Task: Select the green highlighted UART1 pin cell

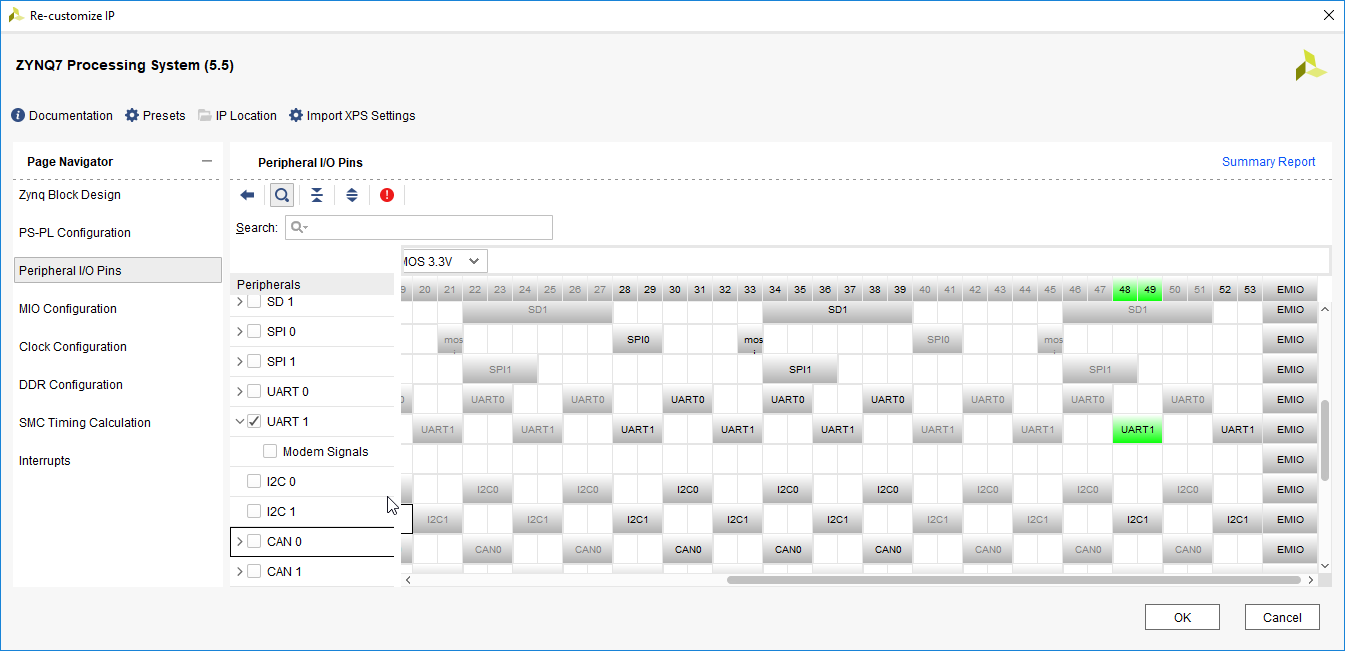Action: pos(1137,430)
